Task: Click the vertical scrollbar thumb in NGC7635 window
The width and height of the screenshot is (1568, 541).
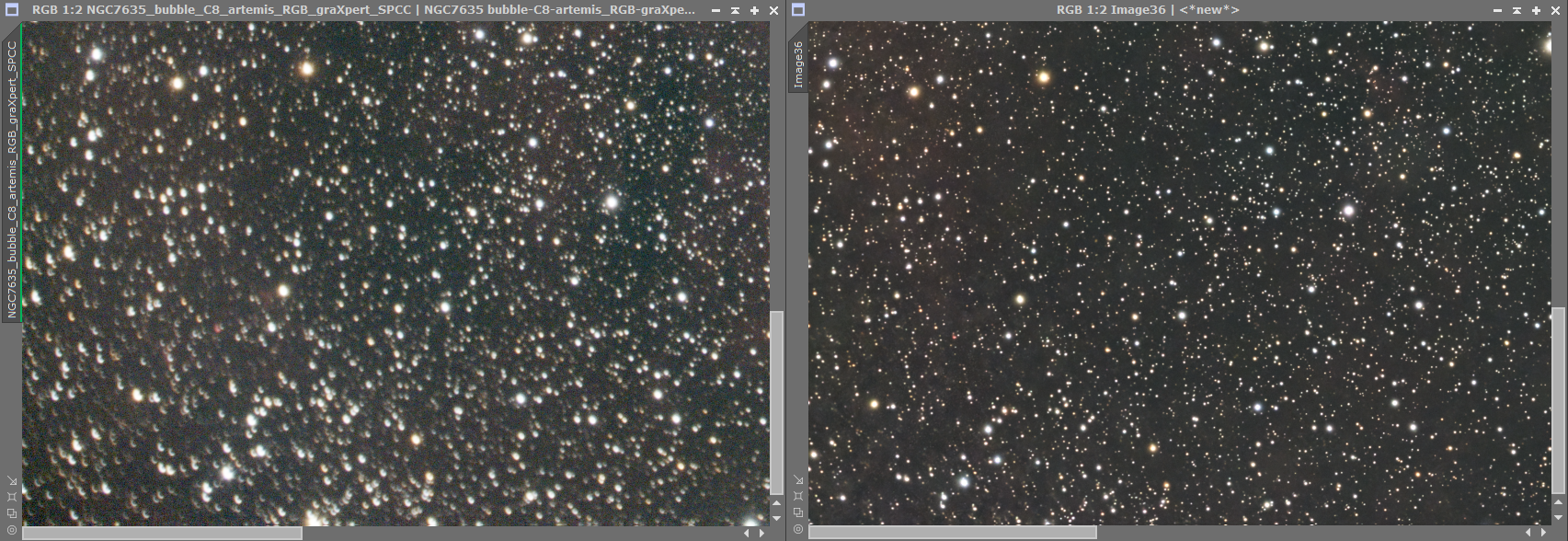Action: pos(777,402)
